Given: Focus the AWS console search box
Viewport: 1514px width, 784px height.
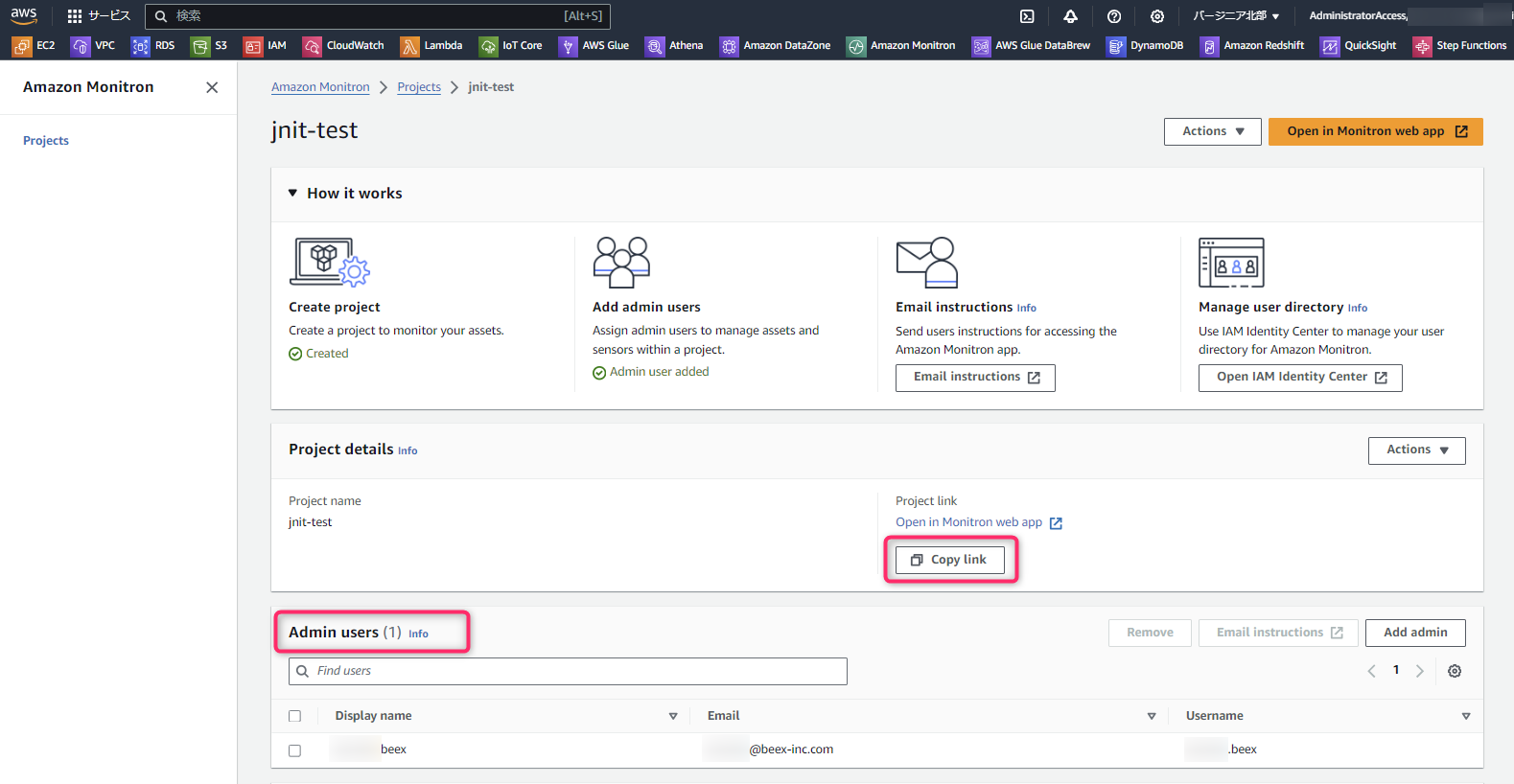Looking at the screenshot, I should (378, 16).
